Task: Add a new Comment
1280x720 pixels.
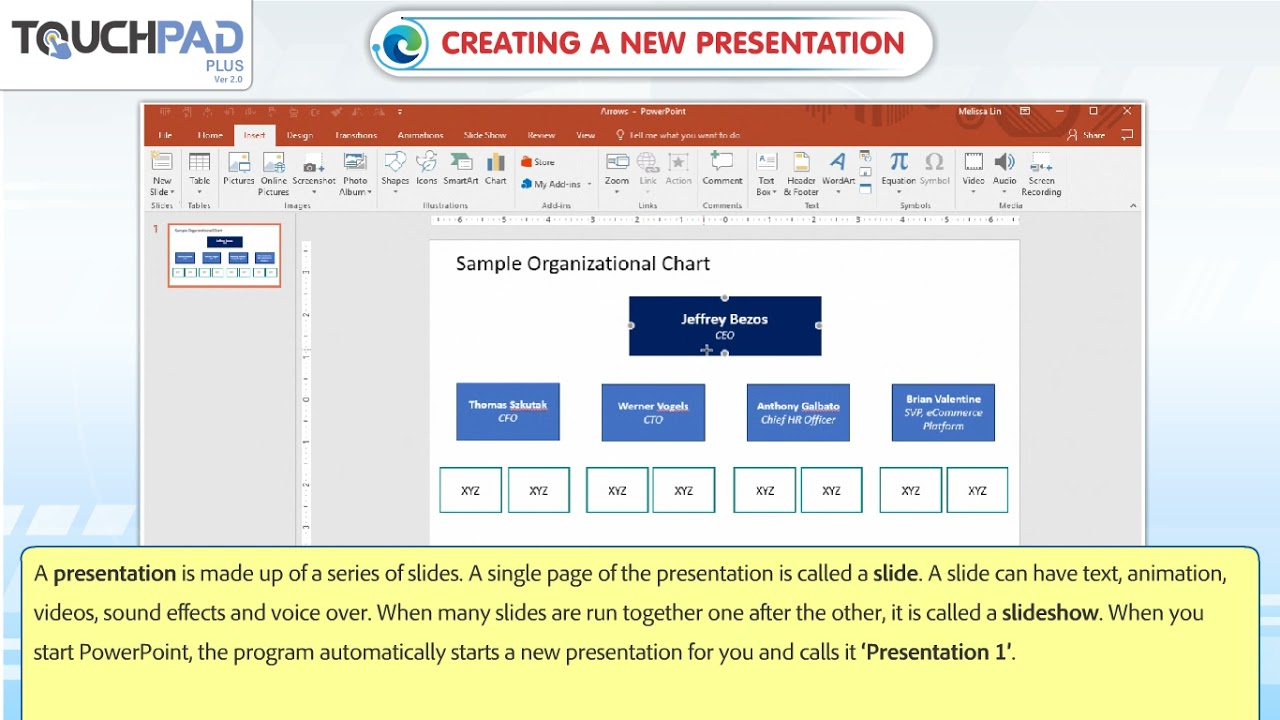Action: pos(722,168)
